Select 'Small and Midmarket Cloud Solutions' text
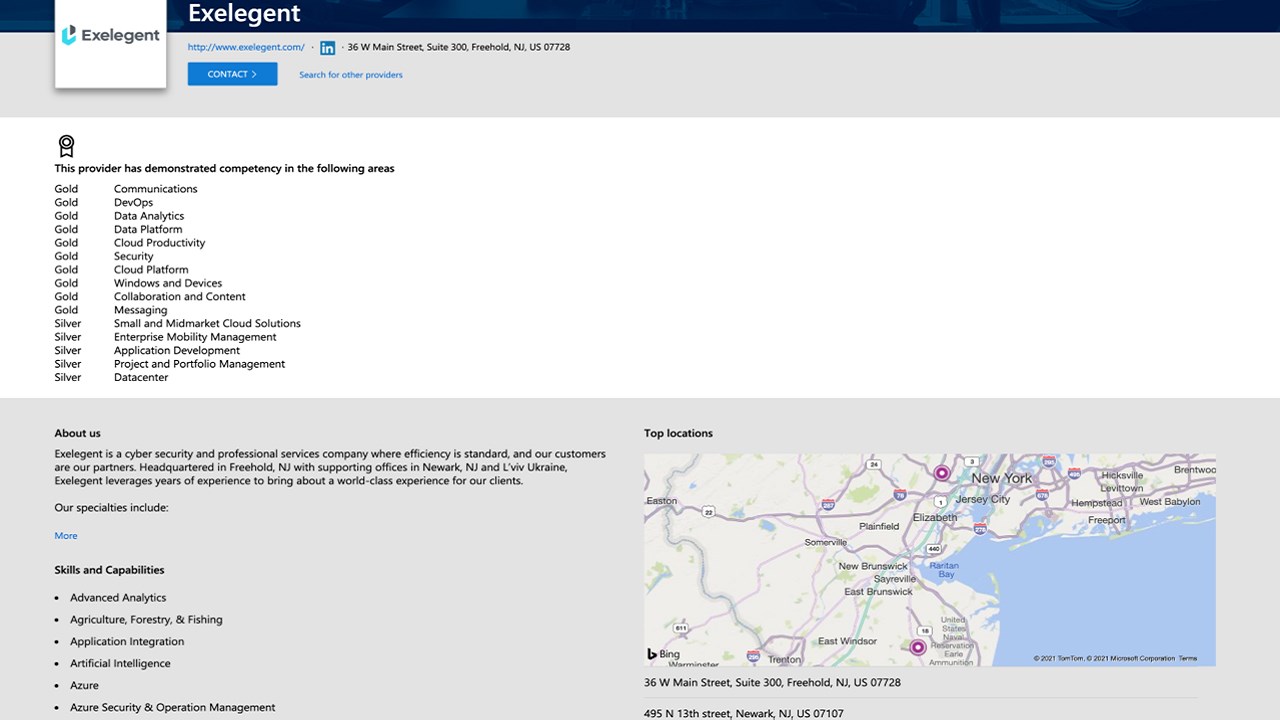Image resolution: width=1280 pixels, height=720 pixels. pyautogui.click(x=207, y=324)
